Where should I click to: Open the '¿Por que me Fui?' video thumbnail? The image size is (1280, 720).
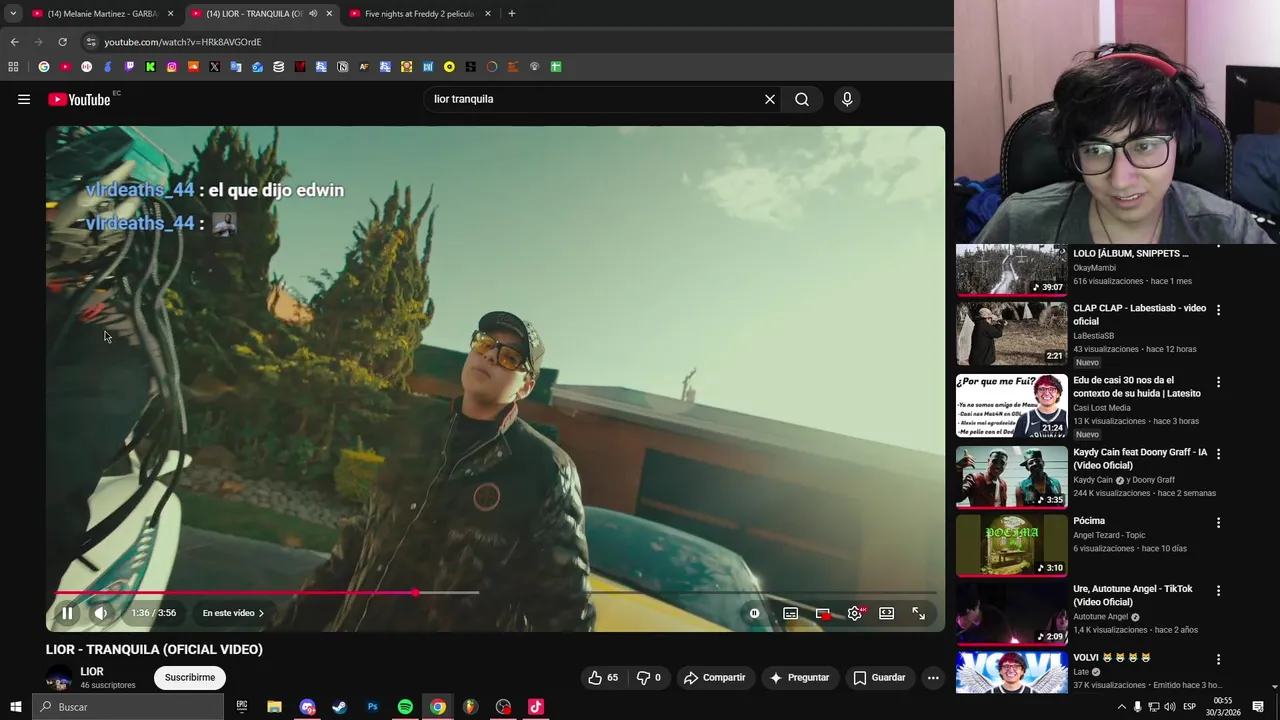click(x=1011, y=406)
